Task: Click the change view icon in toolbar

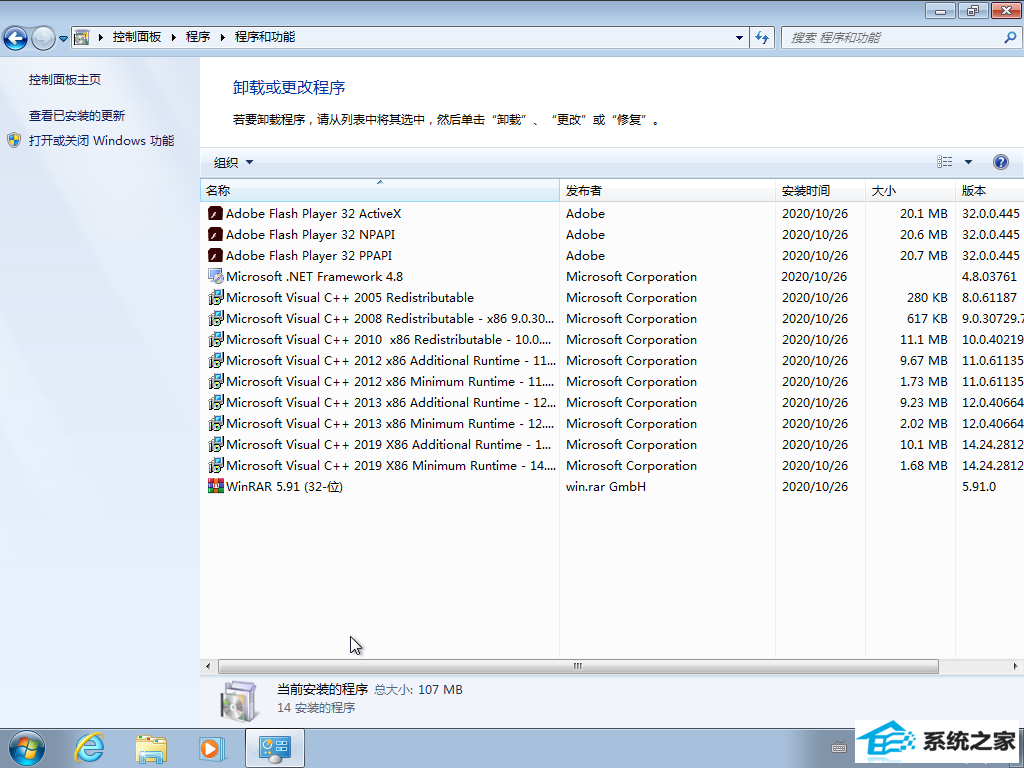Action: click(944, 162)
